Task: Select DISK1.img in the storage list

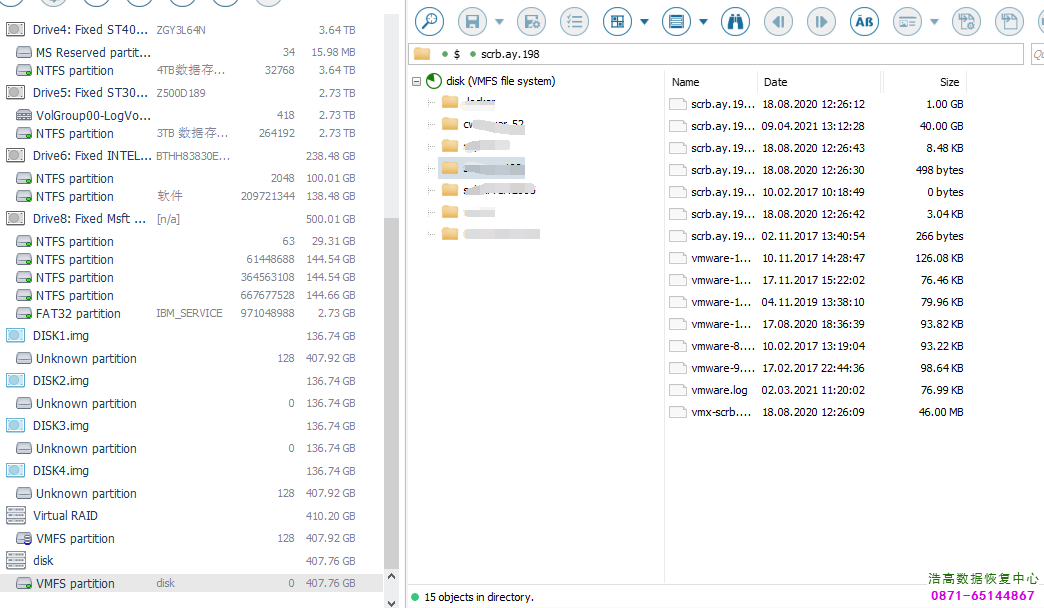Action: coord(61,336)
